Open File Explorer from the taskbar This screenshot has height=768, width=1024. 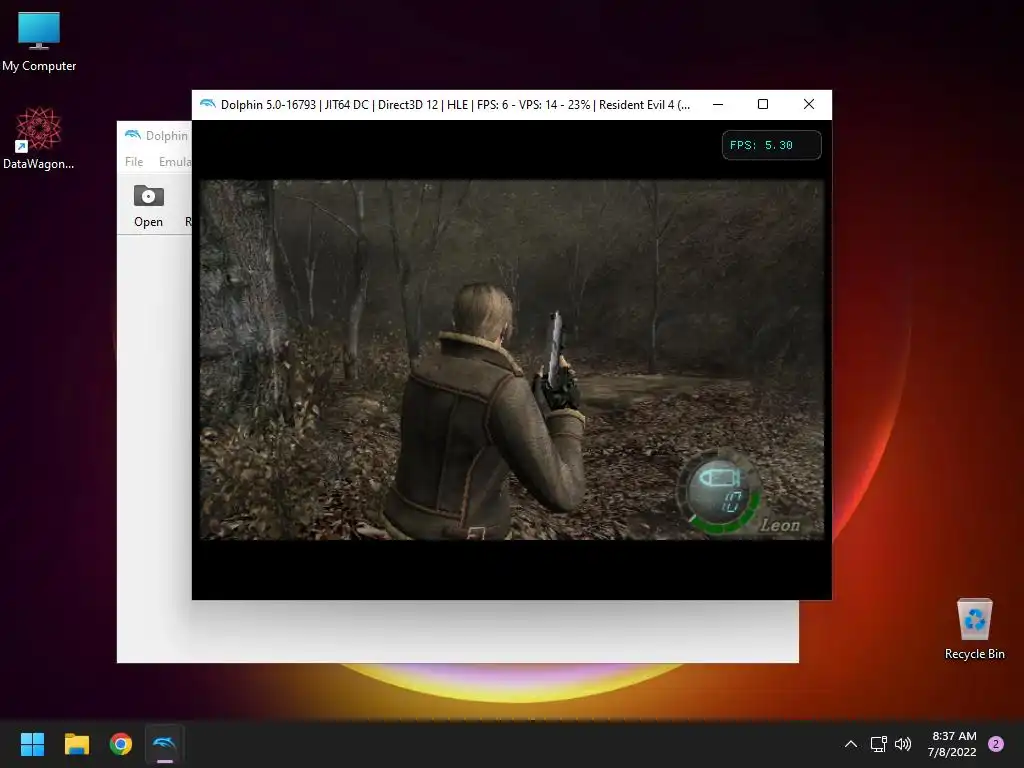click(76, 744)
